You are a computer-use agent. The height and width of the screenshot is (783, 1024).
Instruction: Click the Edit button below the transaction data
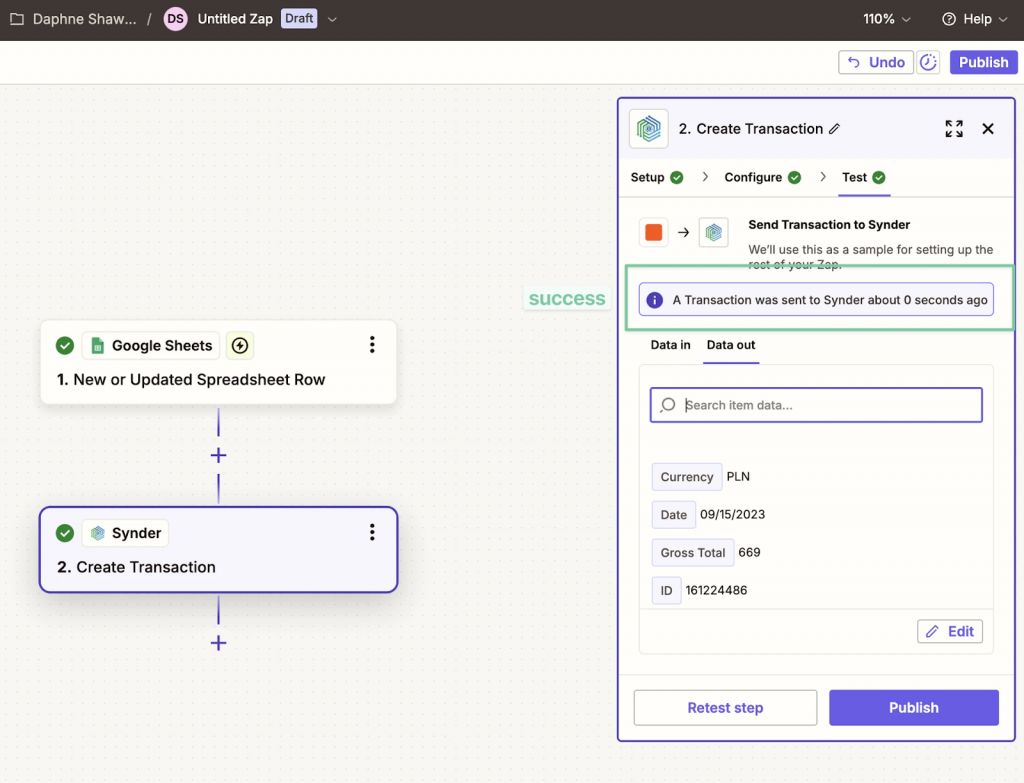tap(948, 631)
